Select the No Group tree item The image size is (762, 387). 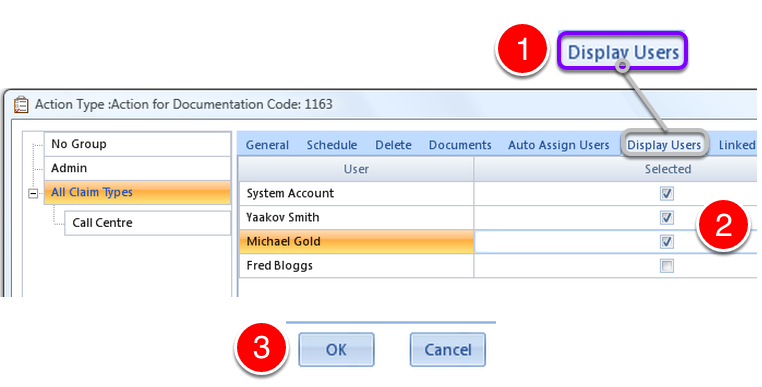click(x=138, y=144)
